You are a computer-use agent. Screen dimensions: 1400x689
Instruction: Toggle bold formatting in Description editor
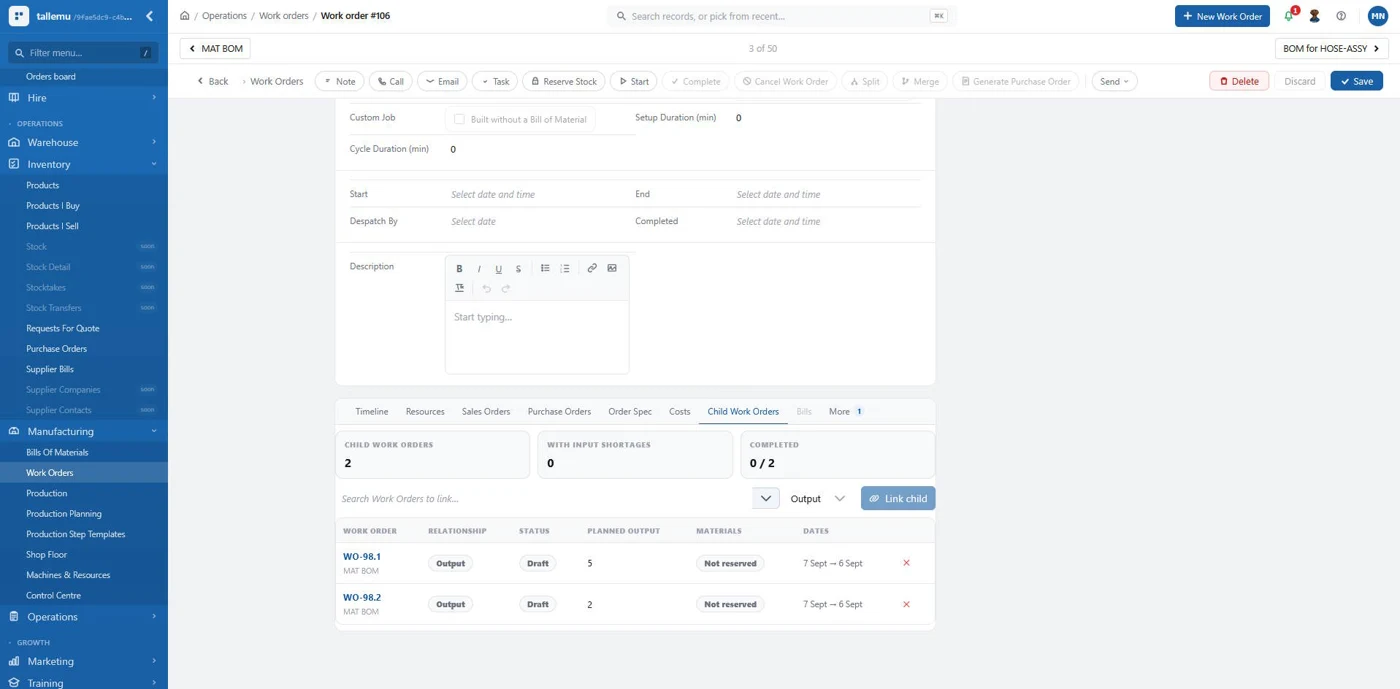[459, 268]
